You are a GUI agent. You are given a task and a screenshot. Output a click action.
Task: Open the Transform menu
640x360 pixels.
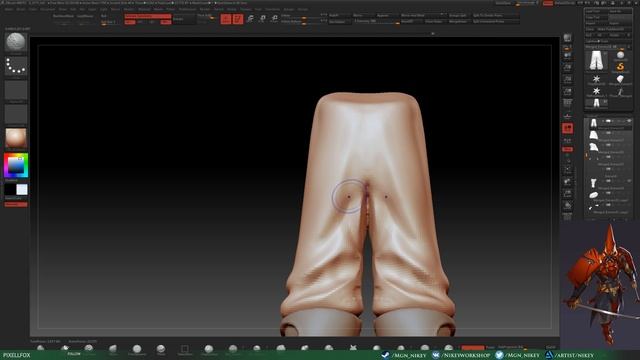(272, 9)
